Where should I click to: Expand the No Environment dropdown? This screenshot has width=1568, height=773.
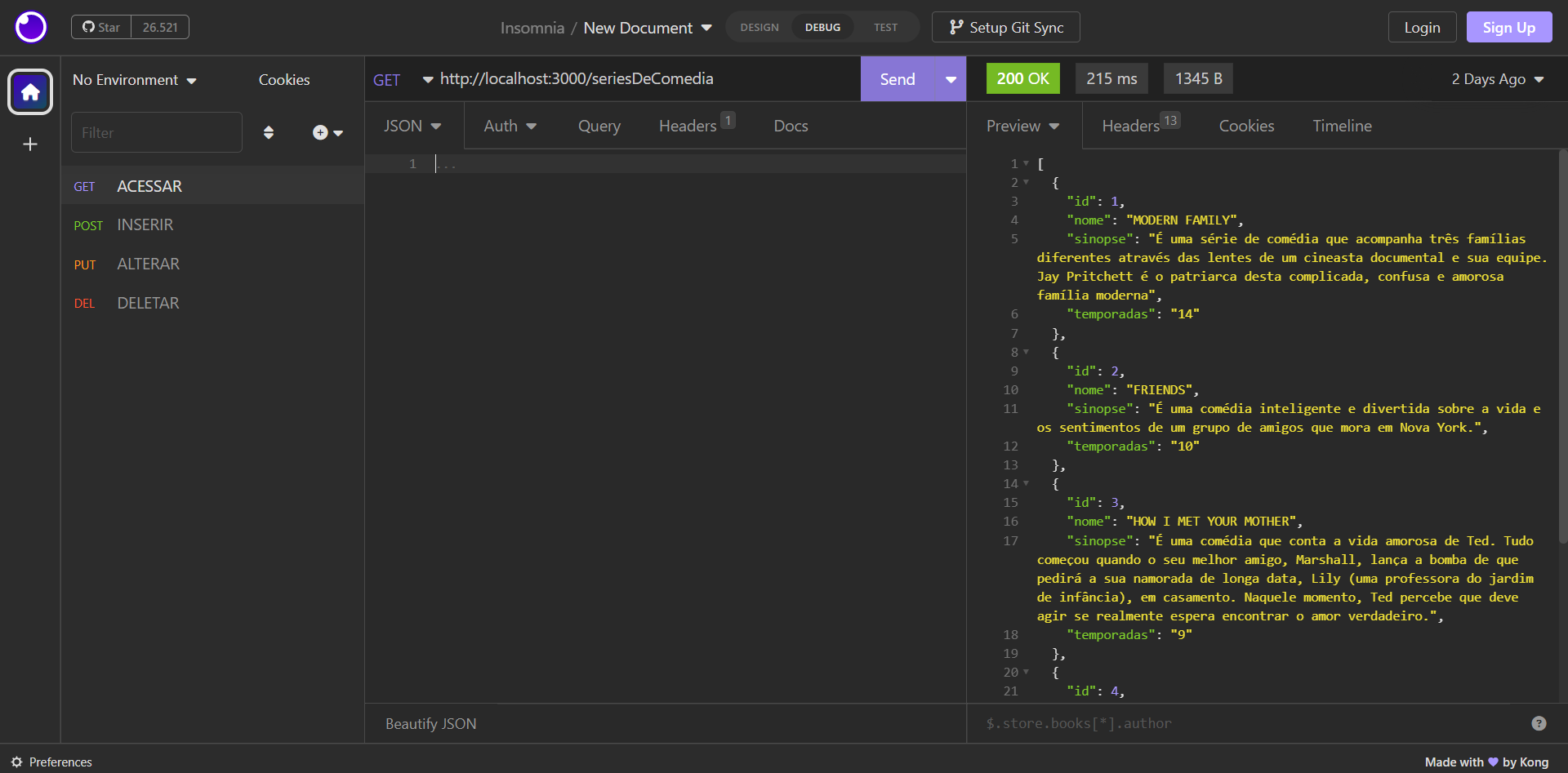click(x=134, y=79)
